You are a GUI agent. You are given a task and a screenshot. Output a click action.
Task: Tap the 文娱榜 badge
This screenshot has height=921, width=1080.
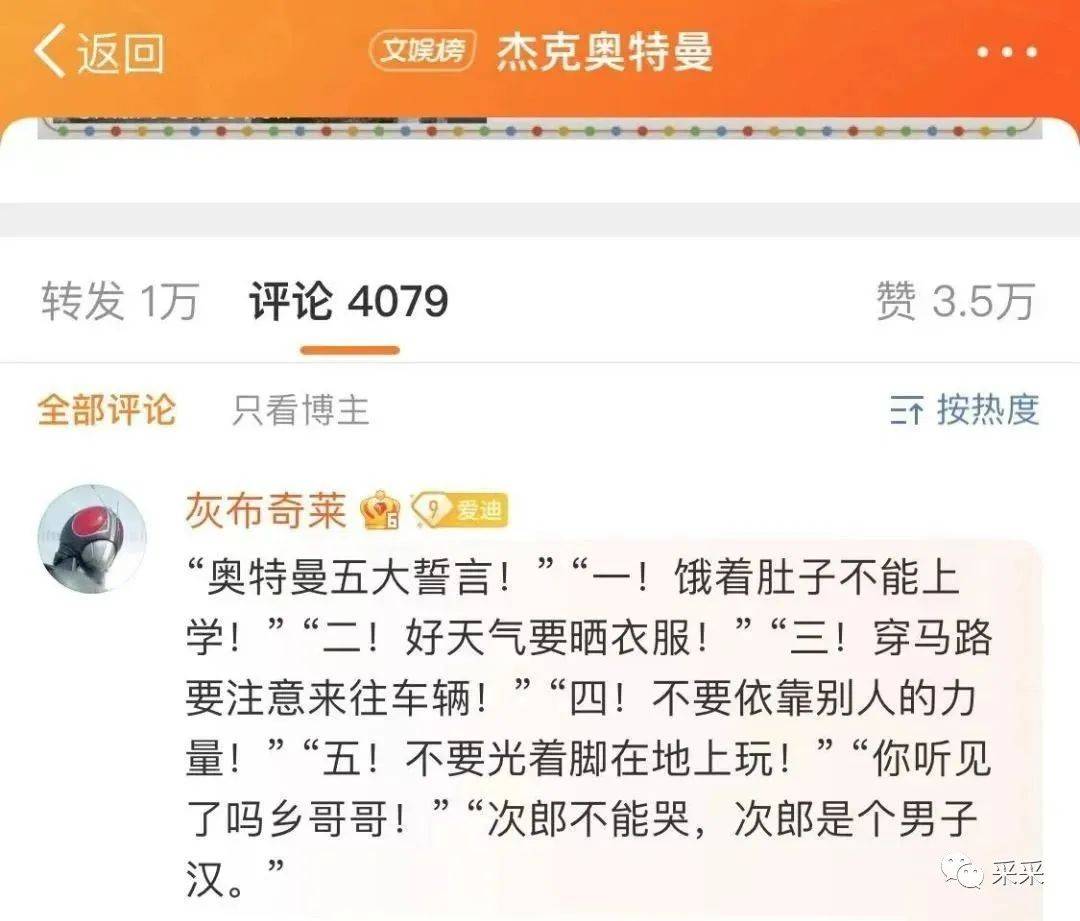pos(423,50)
